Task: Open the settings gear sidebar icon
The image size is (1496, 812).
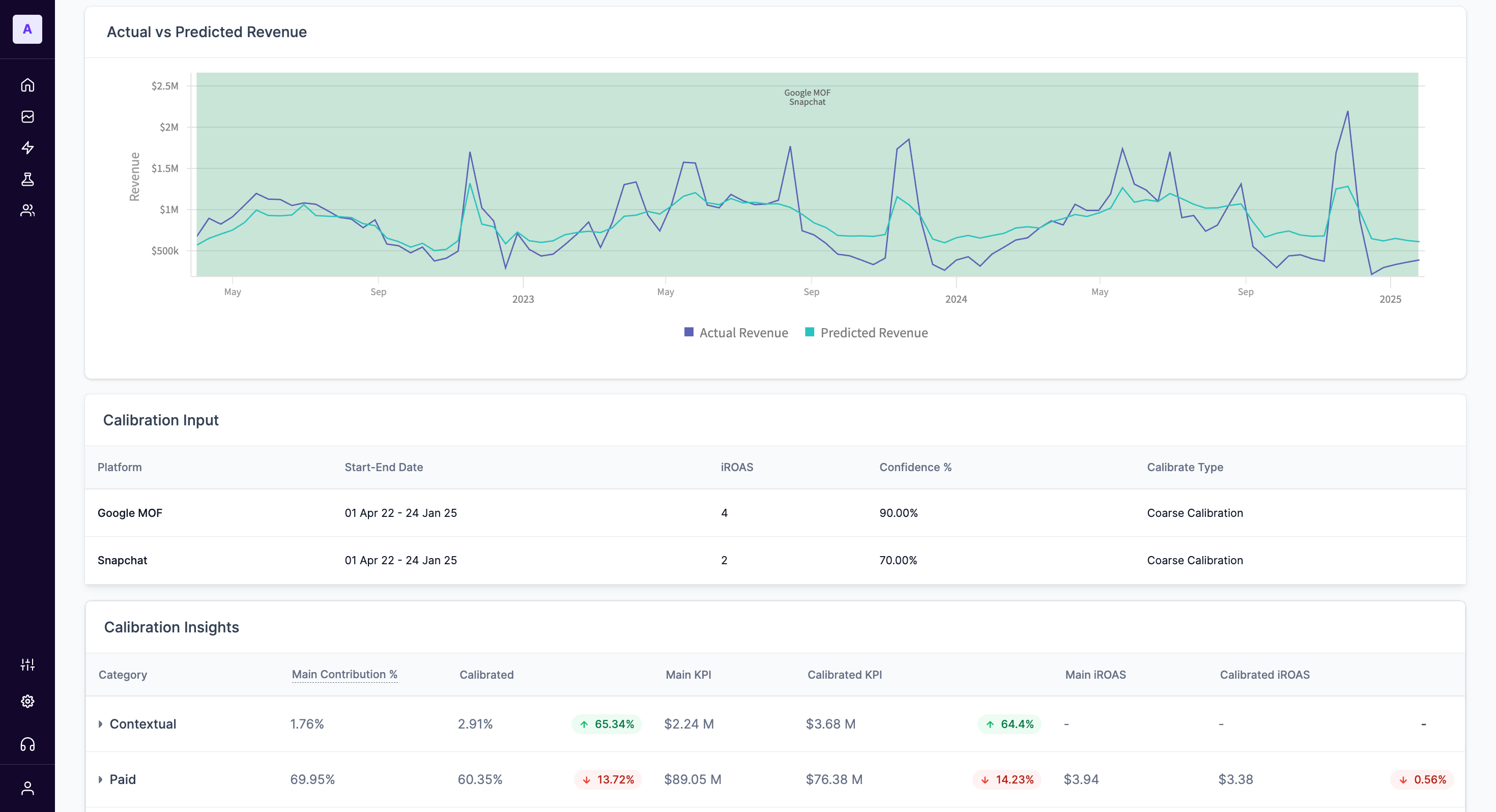Action: [27, 701]
